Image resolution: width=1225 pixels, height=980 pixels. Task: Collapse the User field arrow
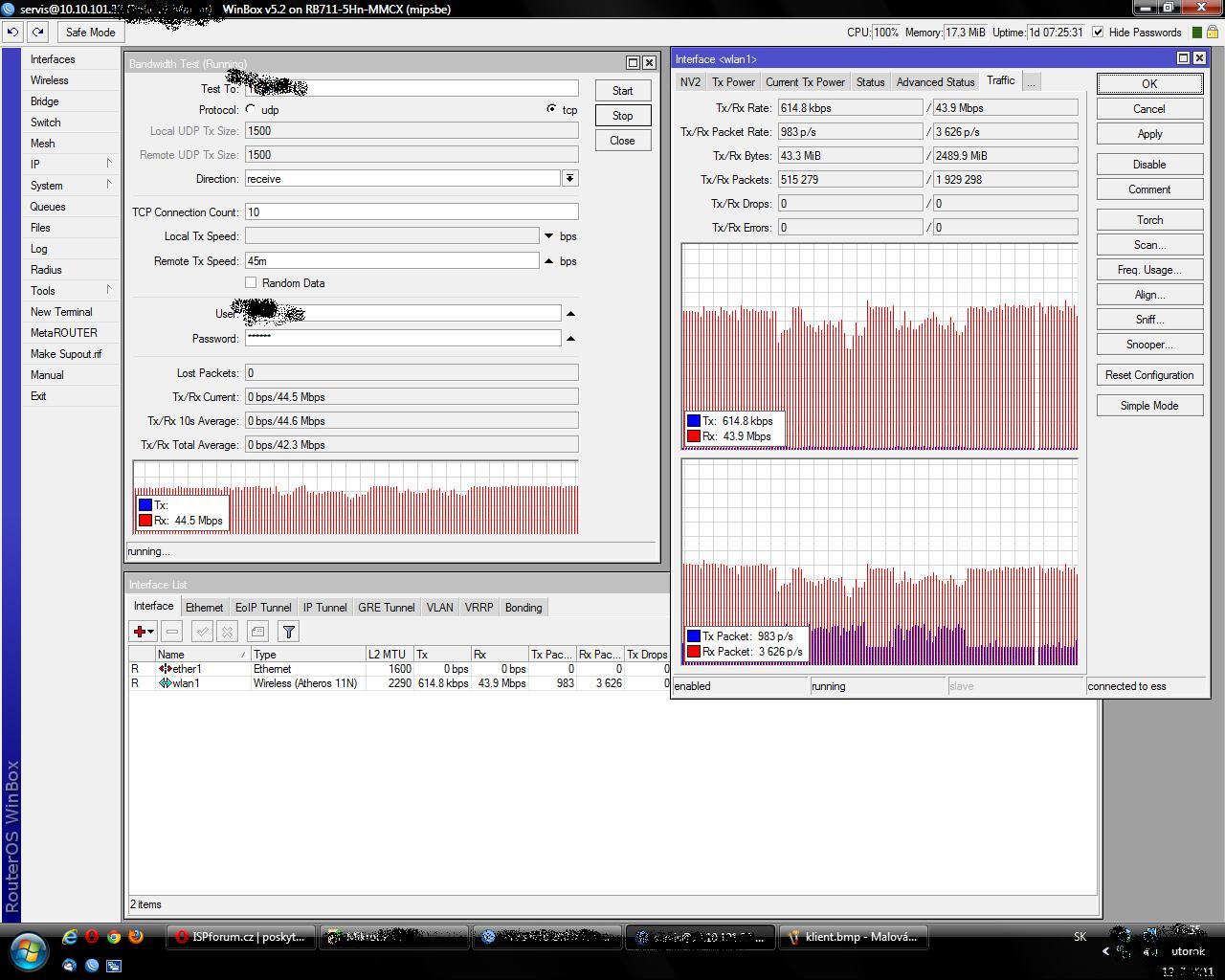570,313
